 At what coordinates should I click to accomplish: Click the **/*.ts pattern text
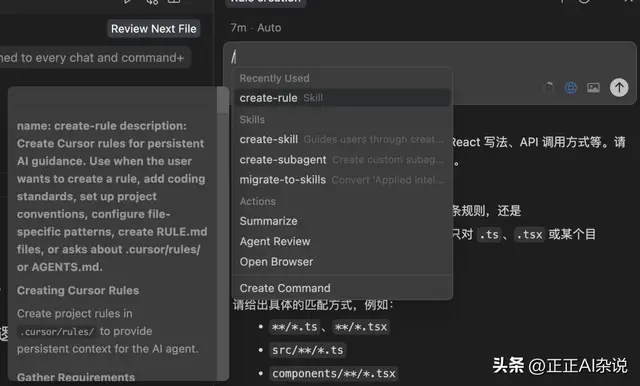294,327
